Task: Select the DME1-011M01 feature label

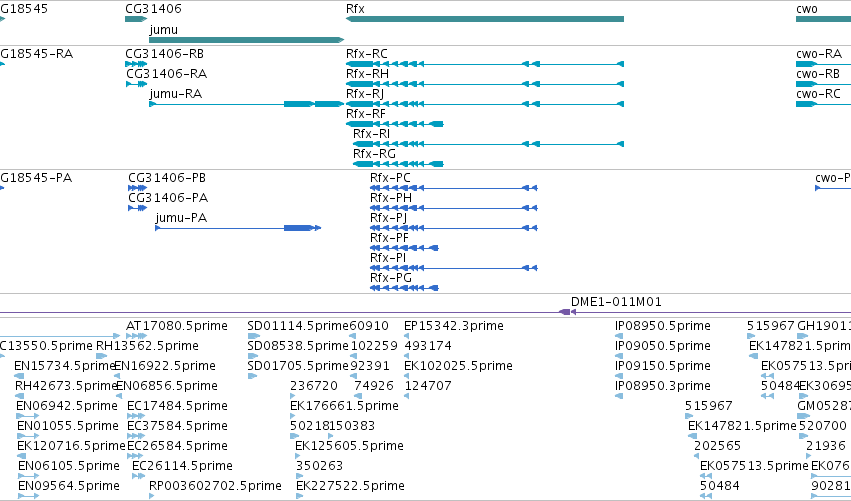Action: (616, 302)
